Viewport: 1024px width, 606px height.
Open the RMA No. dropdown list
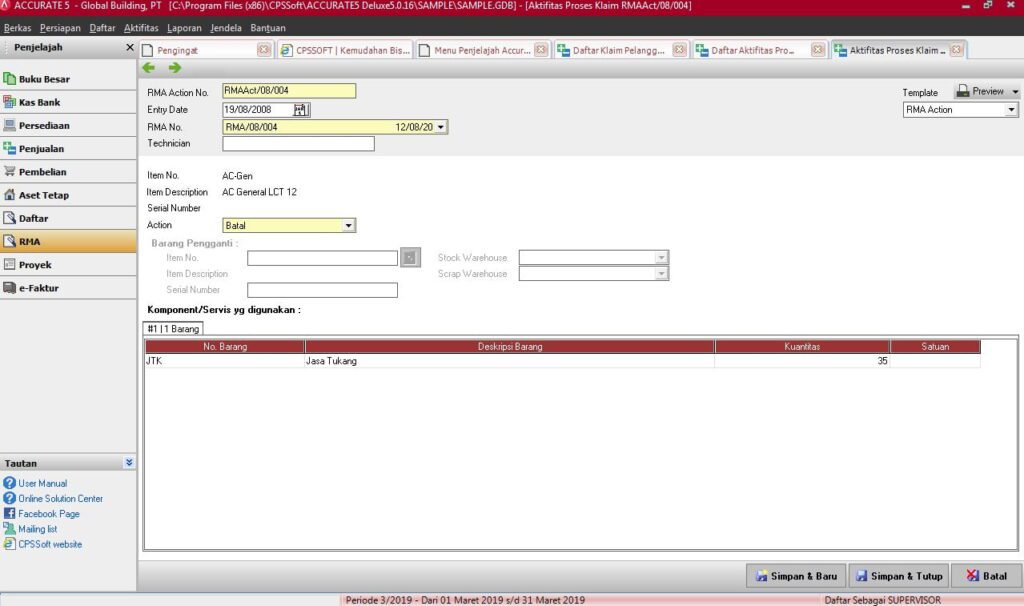coord(441,127)
